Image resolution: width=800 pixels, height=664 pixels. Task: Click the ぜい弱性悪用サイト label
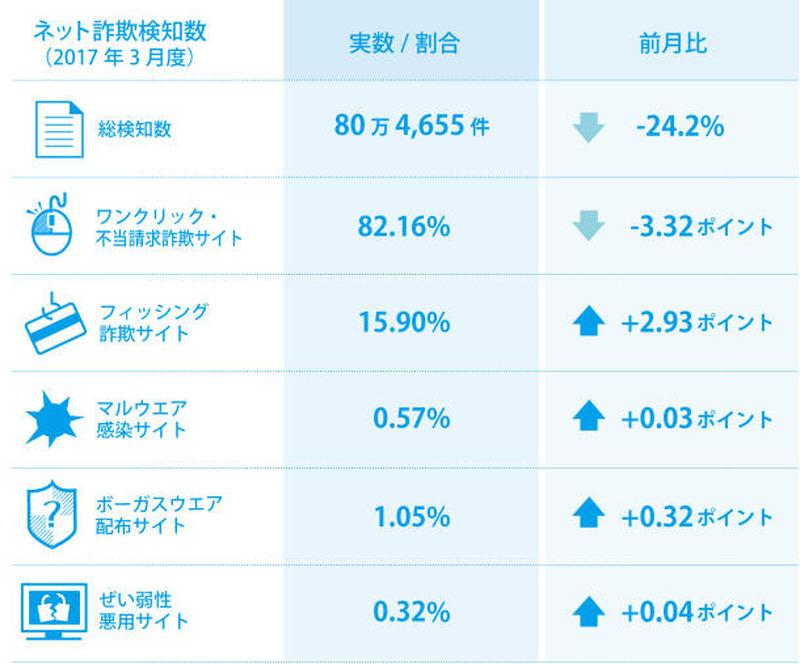(x=141, y=611)
